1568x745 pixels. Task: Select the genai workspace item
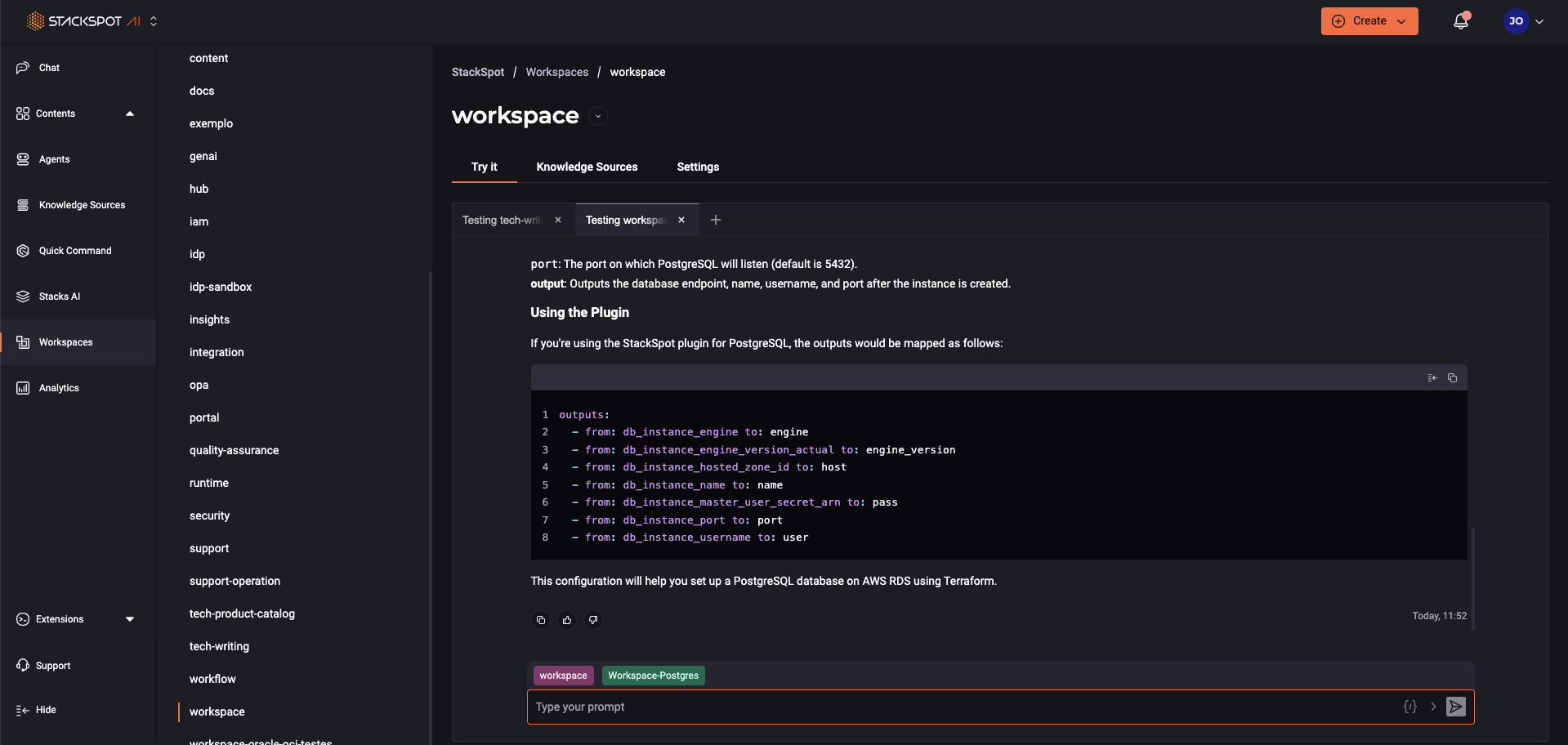[x=203, y=156]
